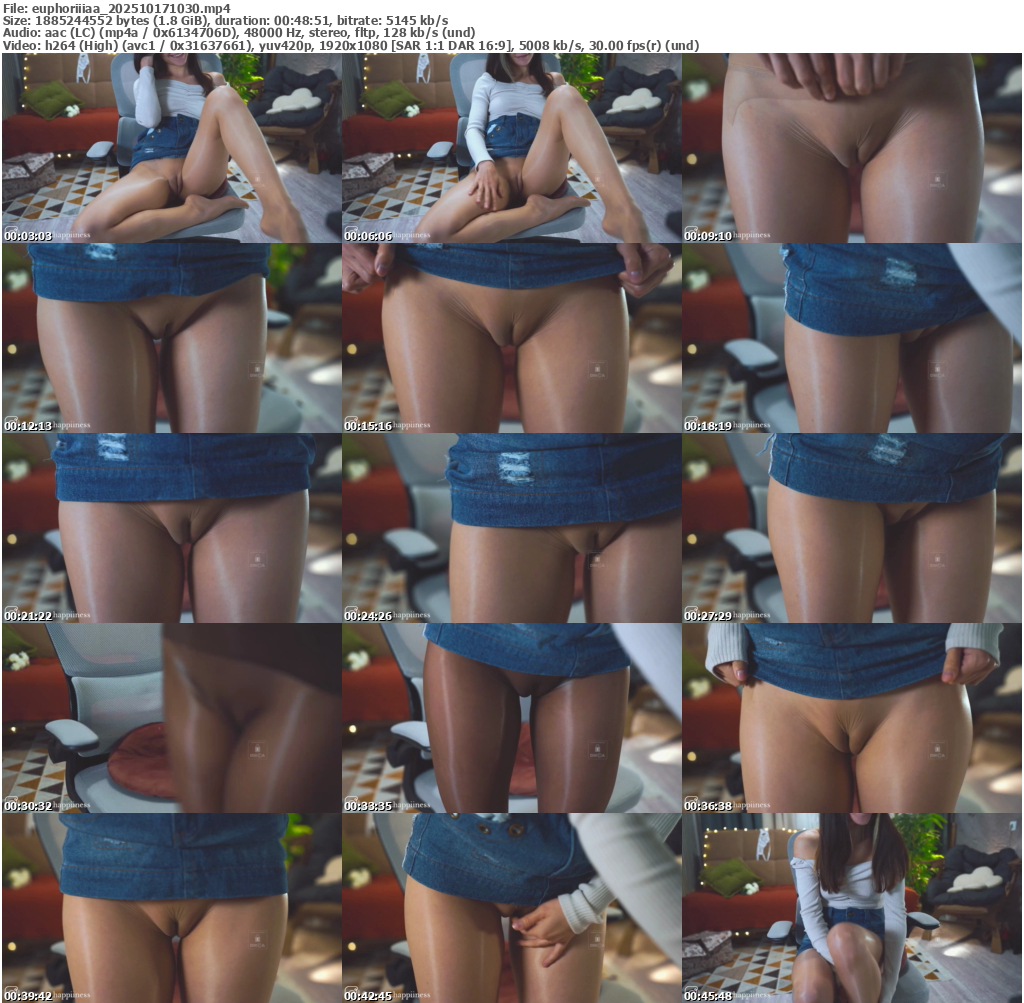Select the Size, duration and bitrate line

(x=225, y=21)
